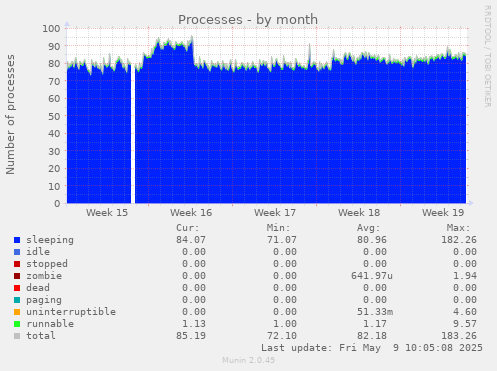The image size is (497, 371).
Task: Click the 'Max:' column header
Action: 458,228
